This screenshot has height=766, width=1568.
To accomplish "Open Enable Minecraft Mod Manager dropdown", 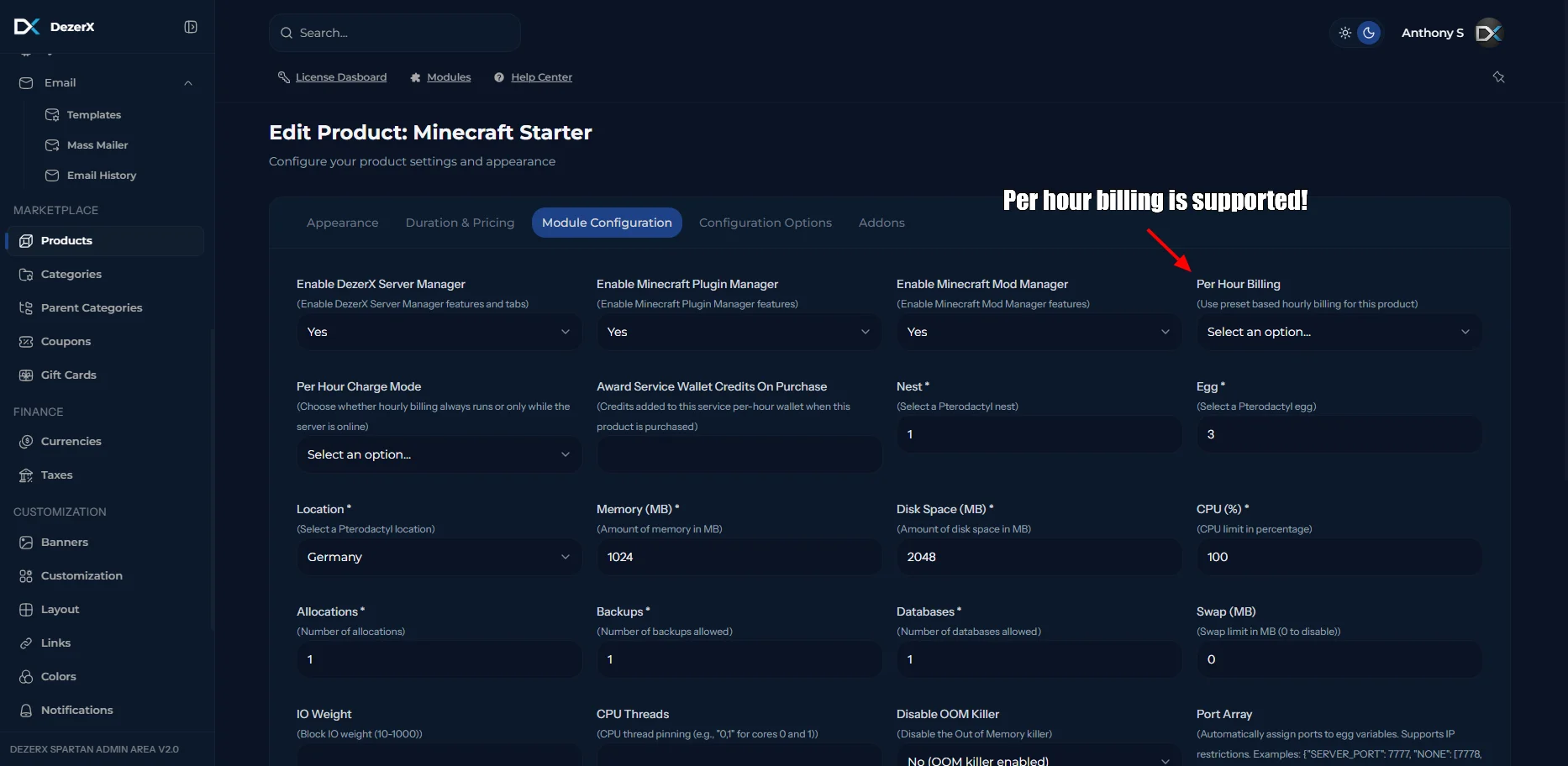I will pyautogui.click(x=1039, y=332).
